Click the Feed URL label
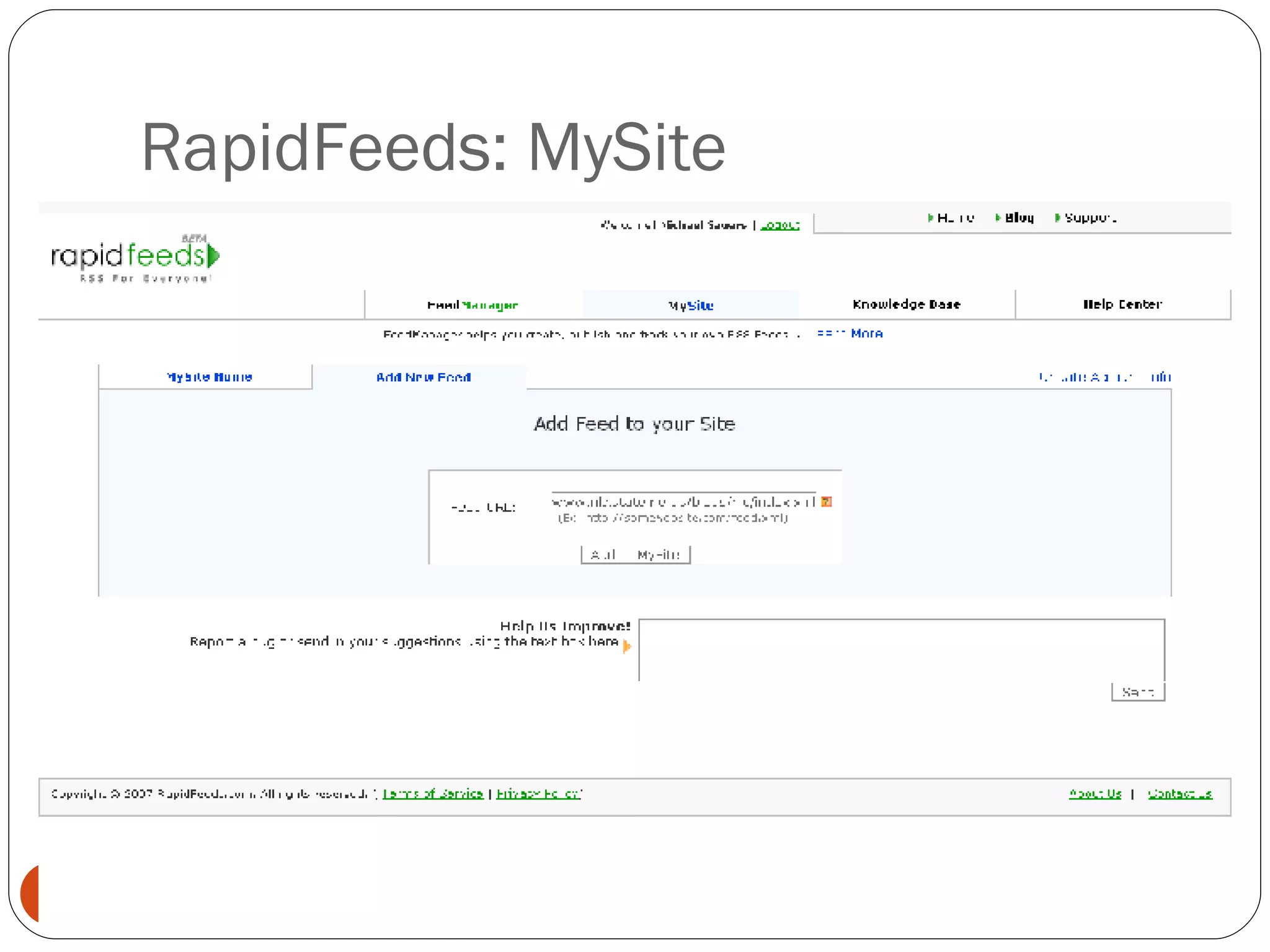 (x=484, y=507)
